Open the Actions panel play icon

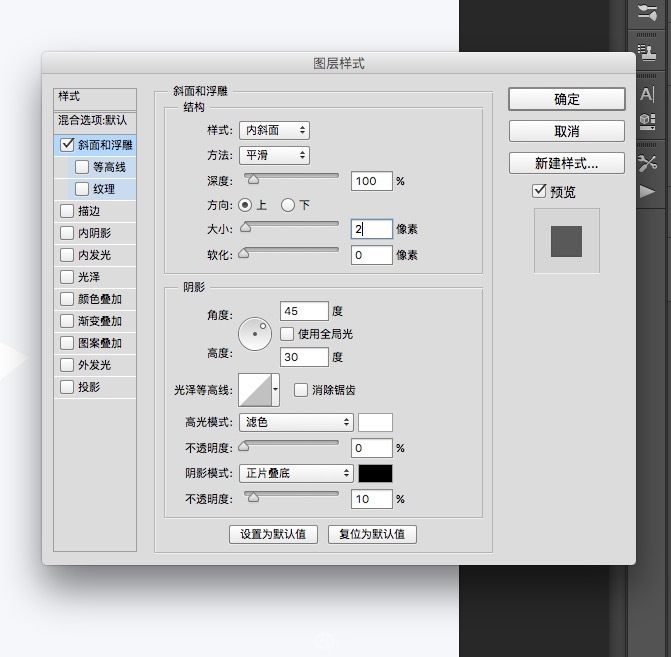click(647, 191)
